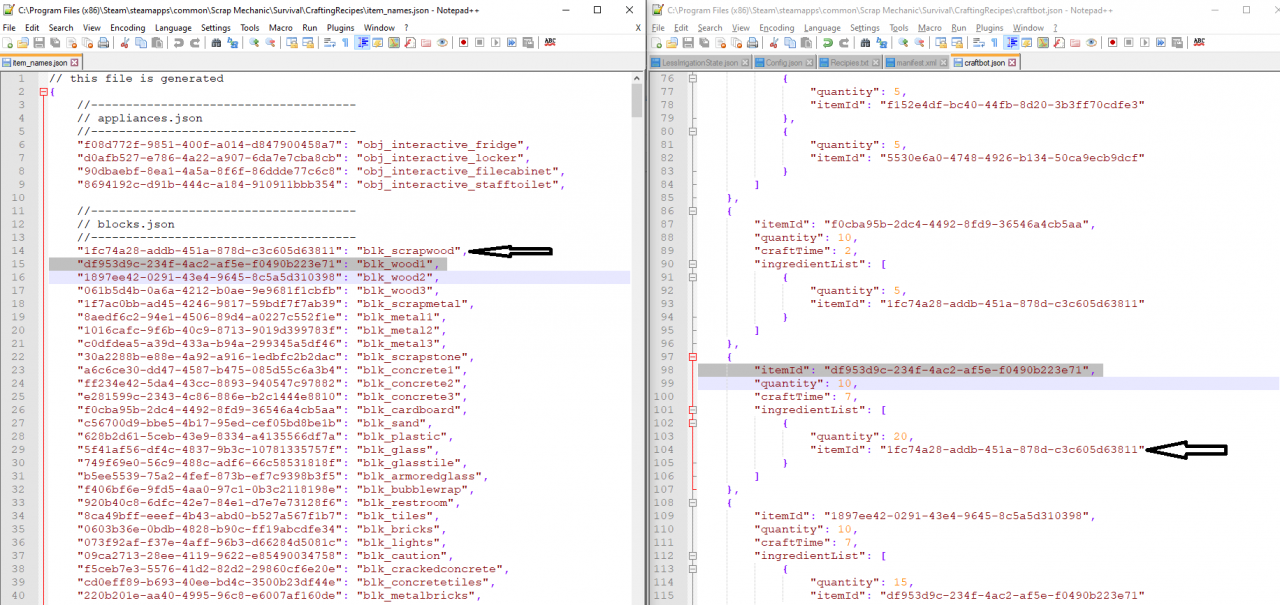
Task: Click Cut scissors icon in item_names.json window
Action: [x=125, y=43]
